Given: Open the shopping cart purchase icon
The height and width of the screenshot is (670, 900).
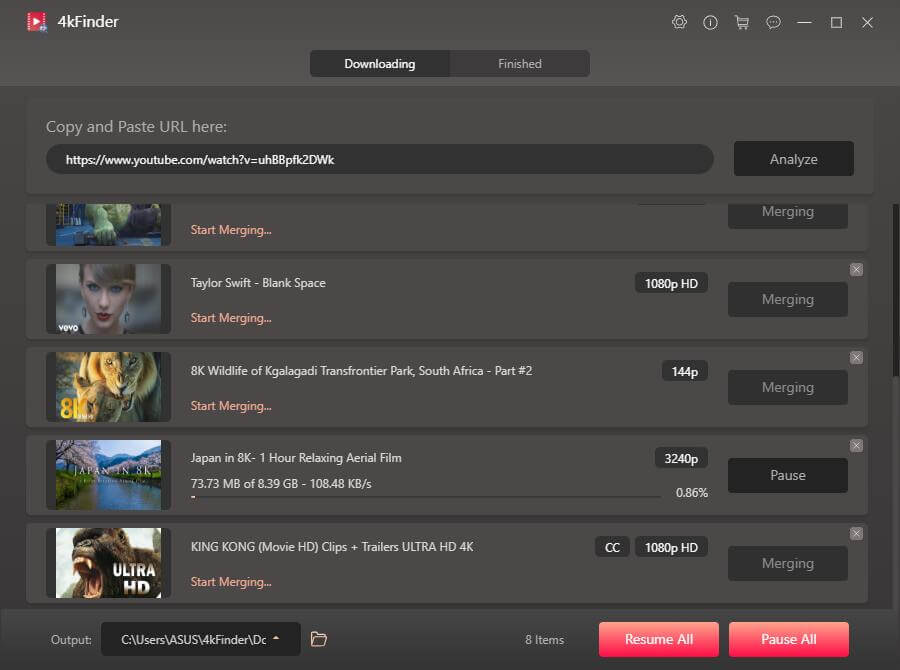Looking at the screenshot, I should [742, 22].
